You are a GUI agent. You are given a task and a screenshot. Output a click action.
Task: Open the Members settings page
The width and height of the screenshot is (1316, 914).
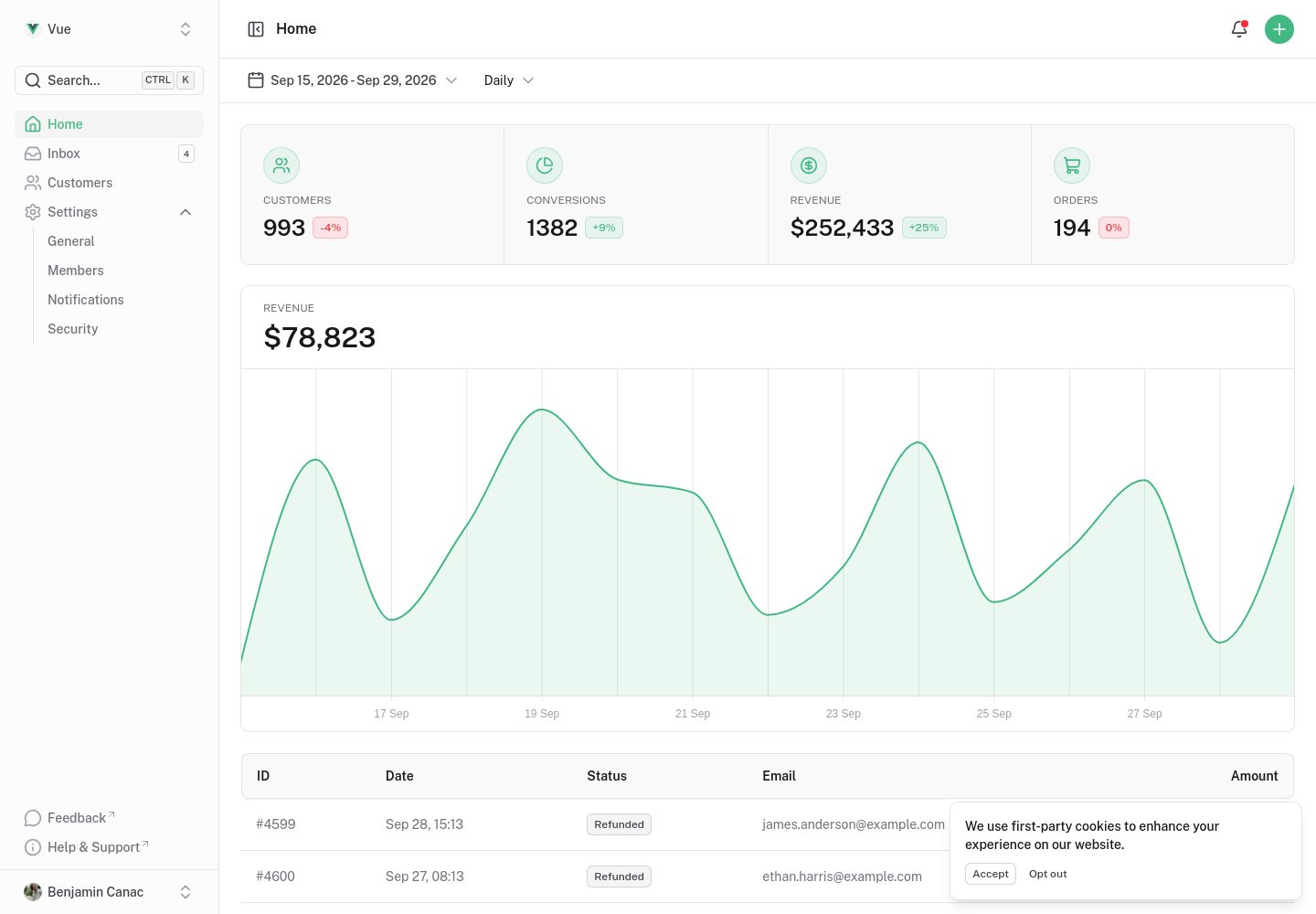click(x=76, y=271)
